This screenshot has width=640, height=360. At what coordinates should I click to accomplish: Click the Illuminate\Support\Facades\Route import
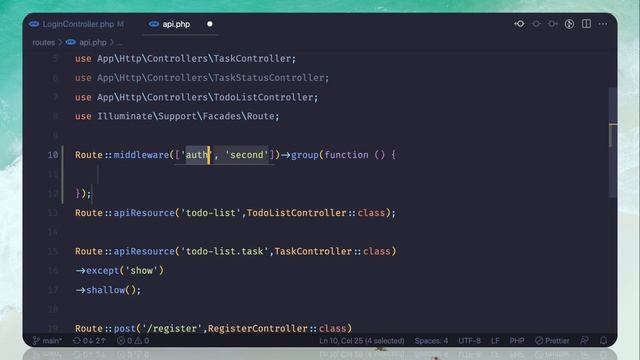pos(177,116)
